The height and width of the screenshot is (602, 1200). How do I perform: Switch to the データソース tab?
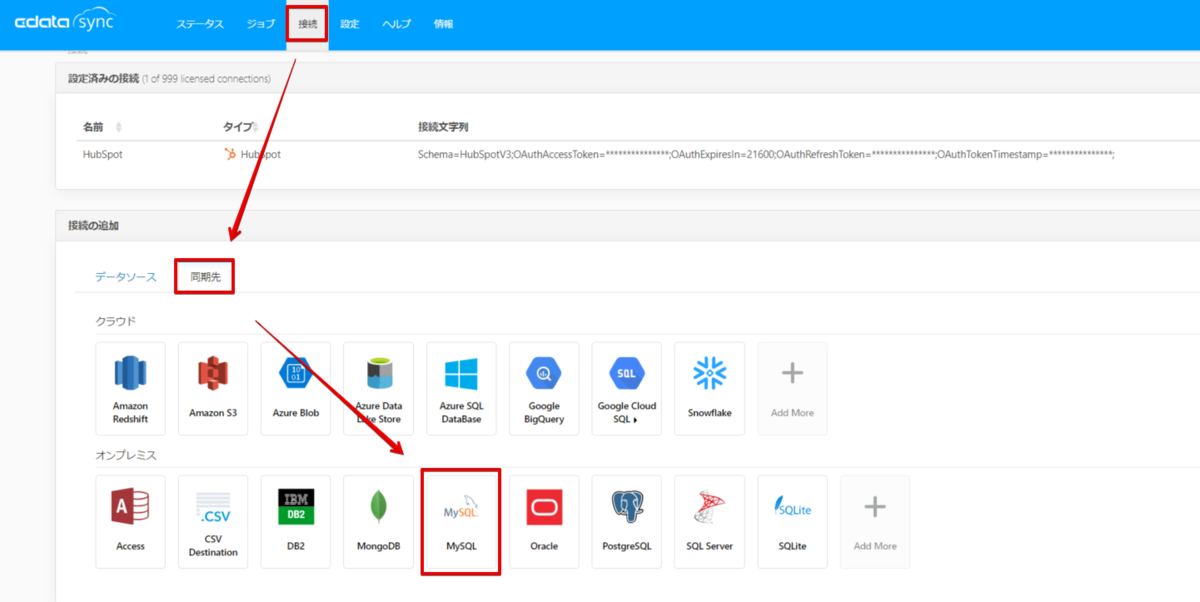tap(126, 277)
